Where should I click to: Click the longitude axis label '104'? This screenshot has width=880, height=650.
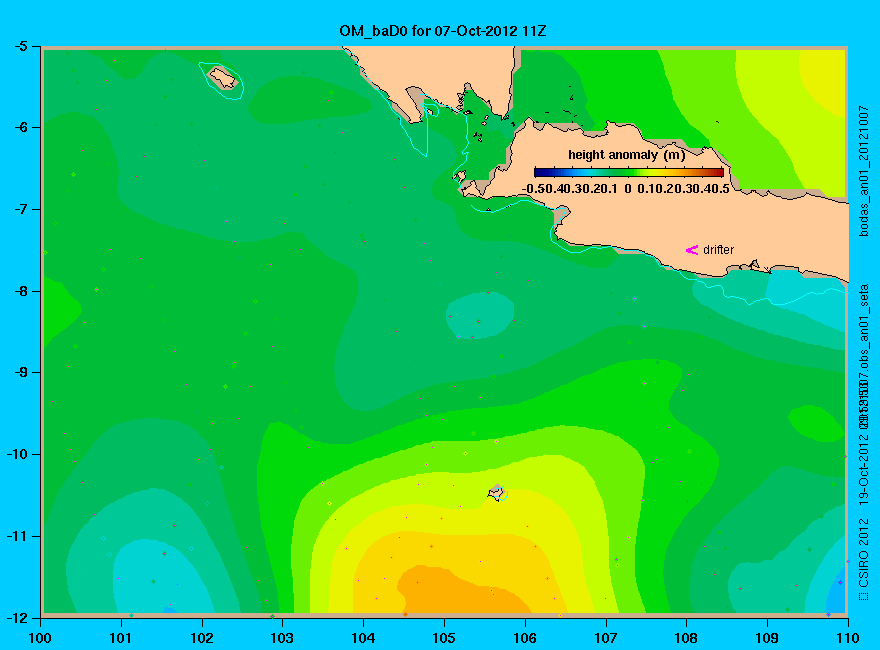[x=363, y=638]
